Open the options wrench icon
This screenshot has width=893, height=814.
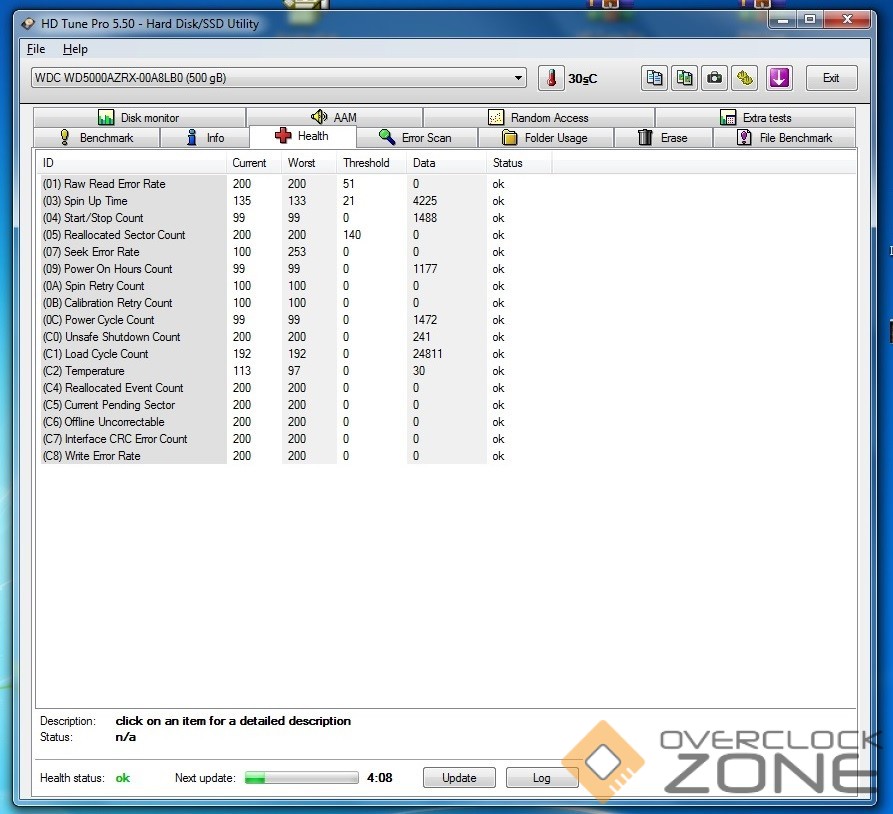point(745,78)
